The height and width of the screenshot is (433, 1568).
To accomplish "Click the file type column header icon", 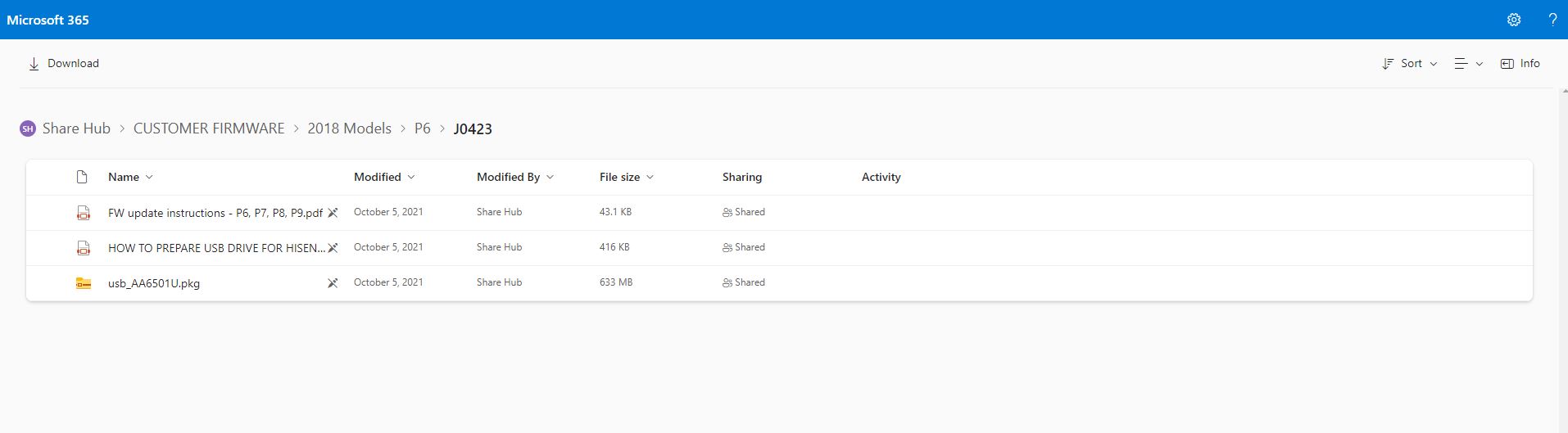I will [82, 177].
